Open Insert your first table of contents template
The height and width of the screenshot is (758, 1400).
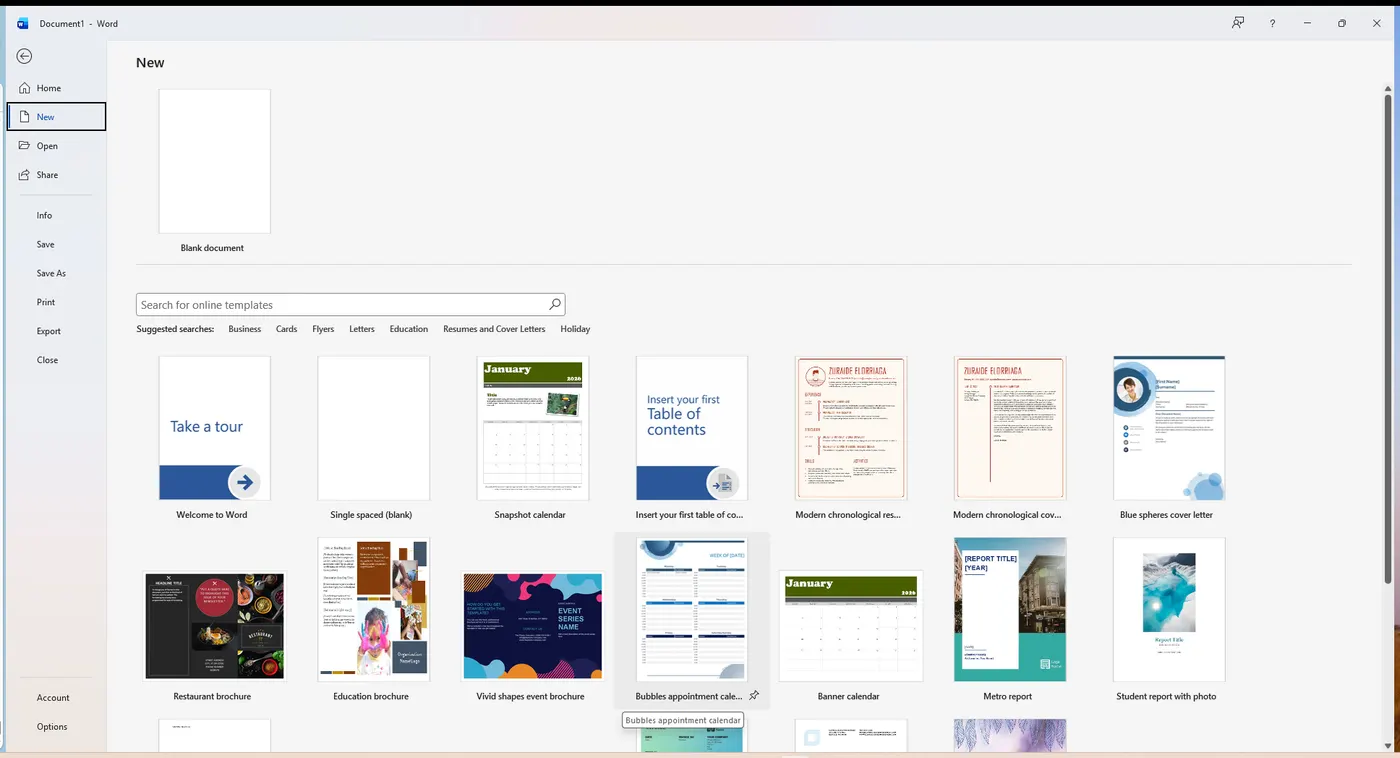click(x=691, y=428)
